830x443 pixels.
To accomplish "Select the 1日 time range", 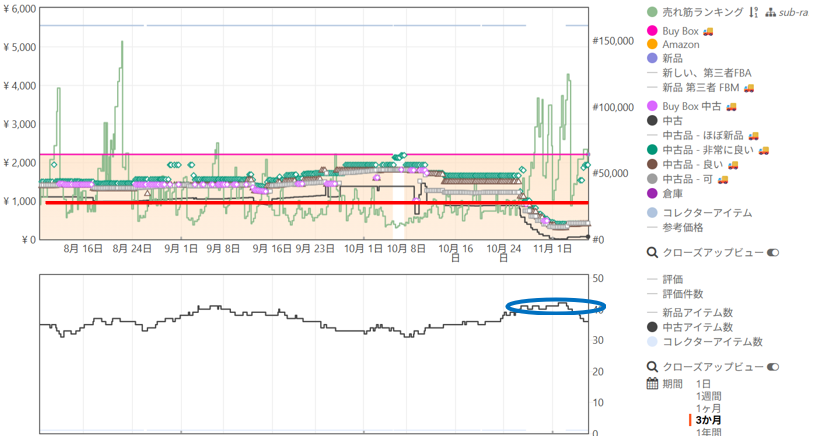I will 703,383.
